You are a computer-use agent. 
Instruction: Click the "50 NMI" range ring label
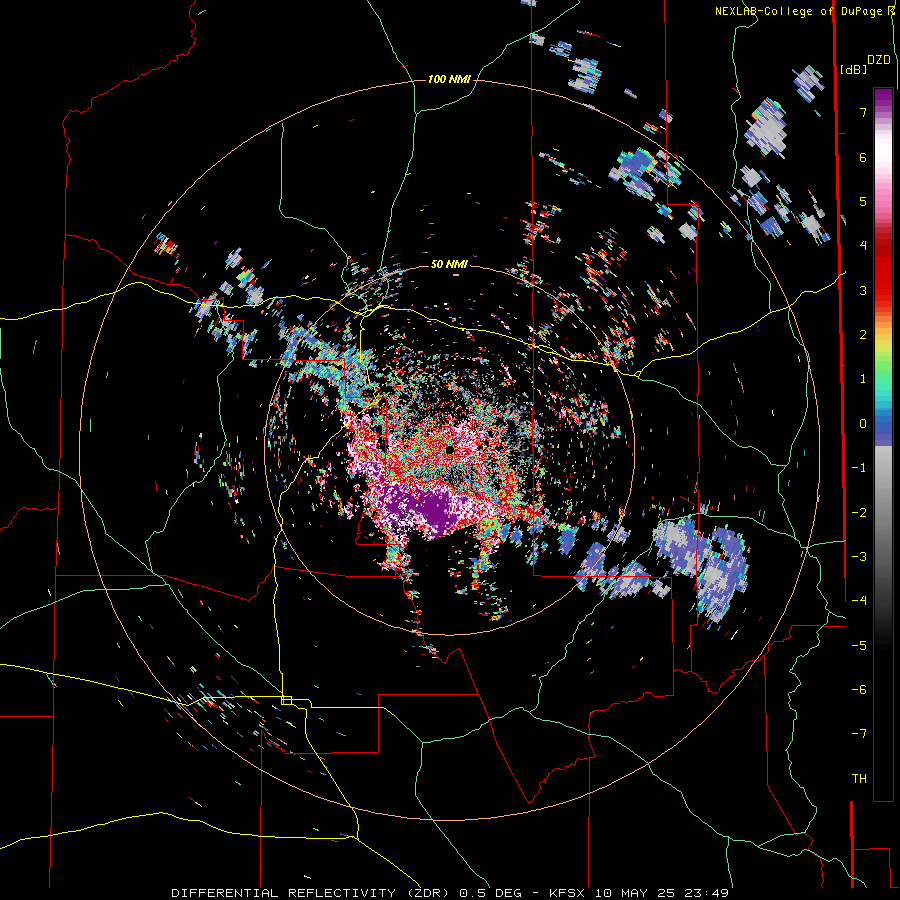449,264
